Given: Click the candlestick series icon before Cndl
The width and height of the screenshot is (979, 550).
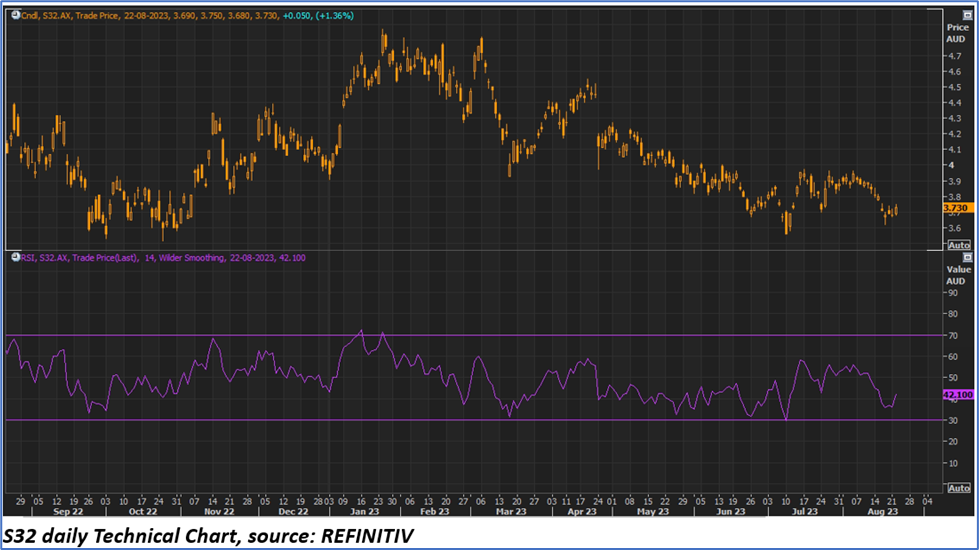Looking at the screenshot, I should pyautogui.click(x=13, y=14).
